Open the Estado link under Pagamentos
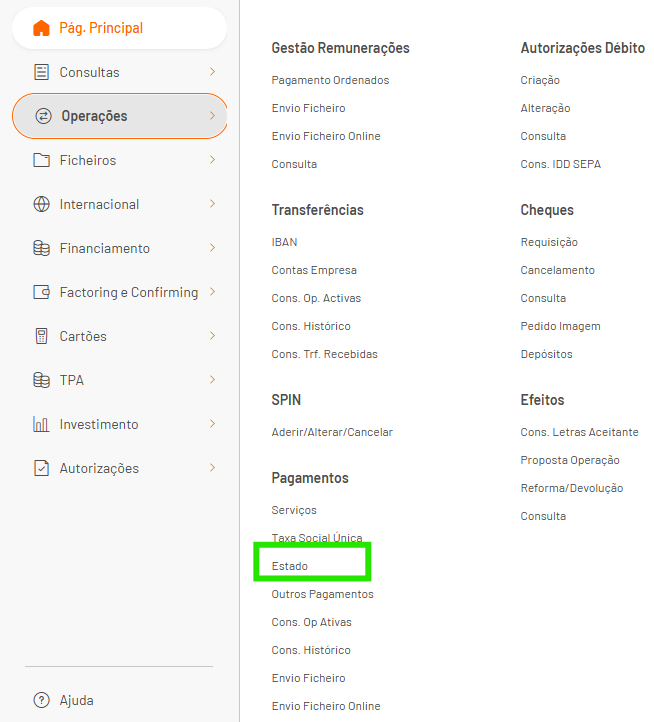 tap(290, 566)
